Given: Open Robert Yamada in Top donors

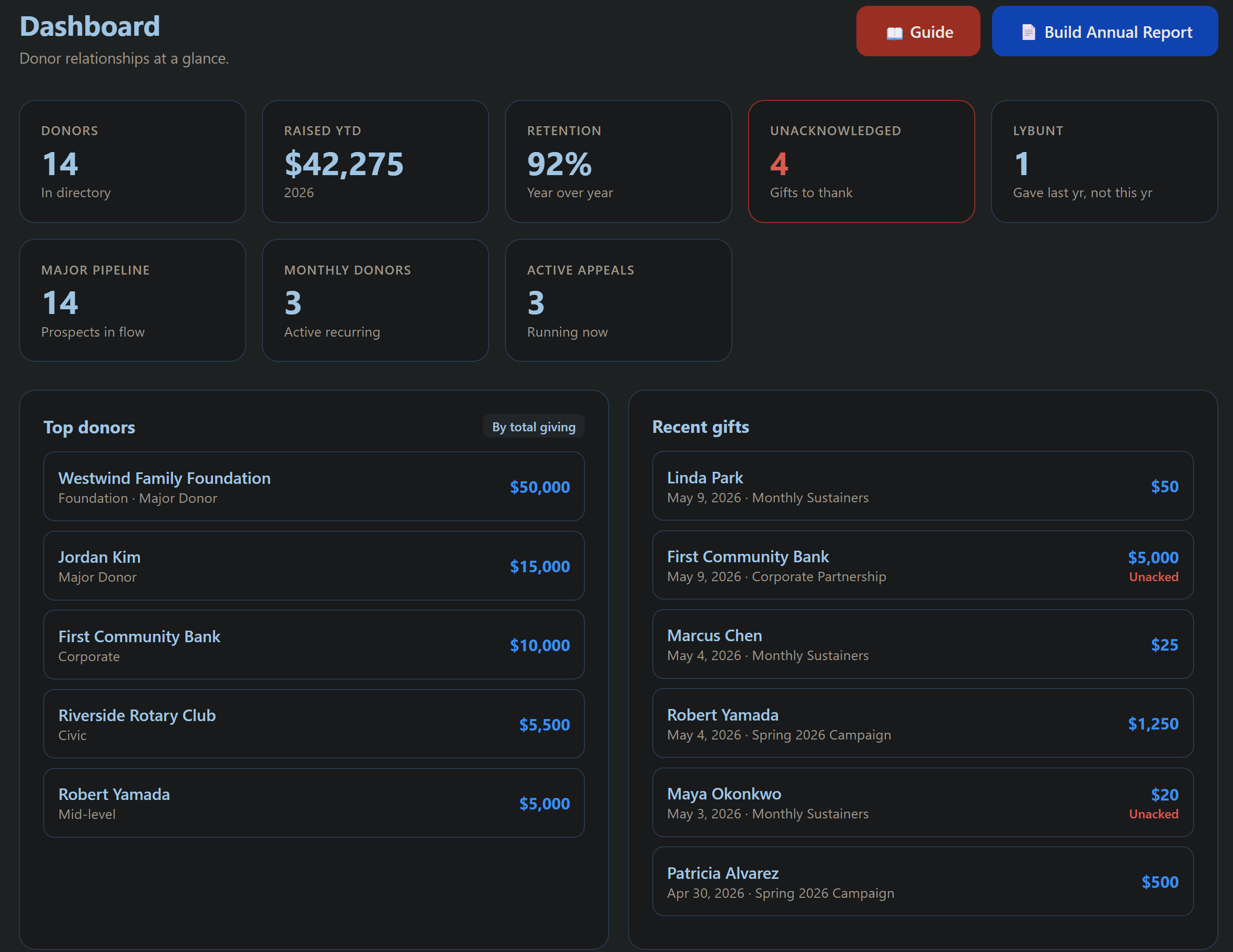Looking at the screenshot, I should click(x=314, y=803).
